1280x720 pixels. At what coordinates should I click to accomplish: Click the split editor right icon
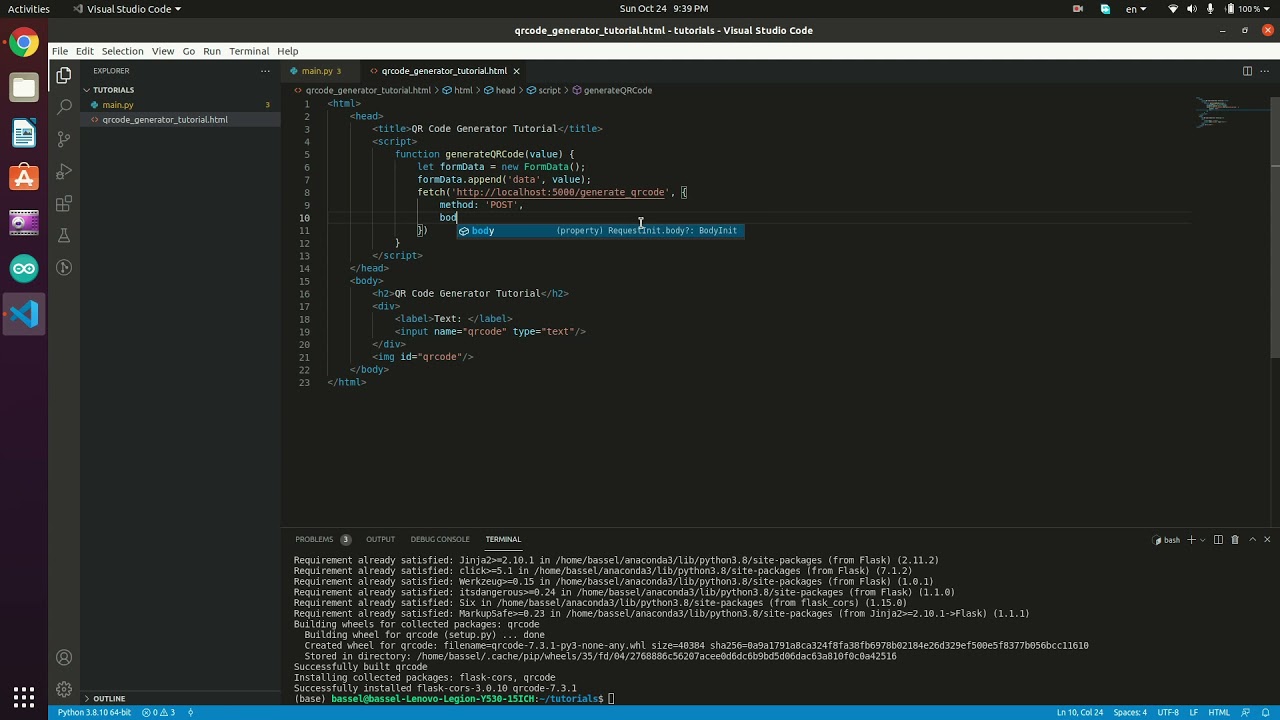pyautogui.click(x=1247, y=71)
